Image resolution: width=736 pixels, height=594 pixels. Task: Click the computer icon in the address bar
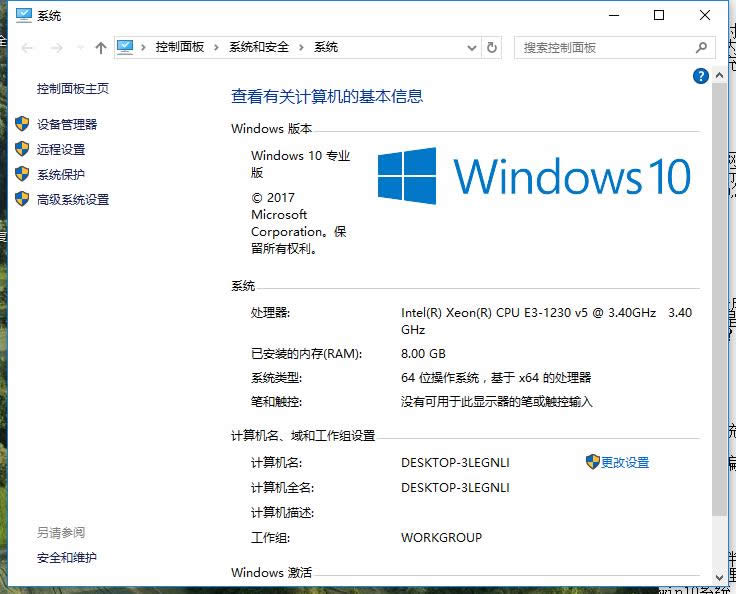point(125,47)
